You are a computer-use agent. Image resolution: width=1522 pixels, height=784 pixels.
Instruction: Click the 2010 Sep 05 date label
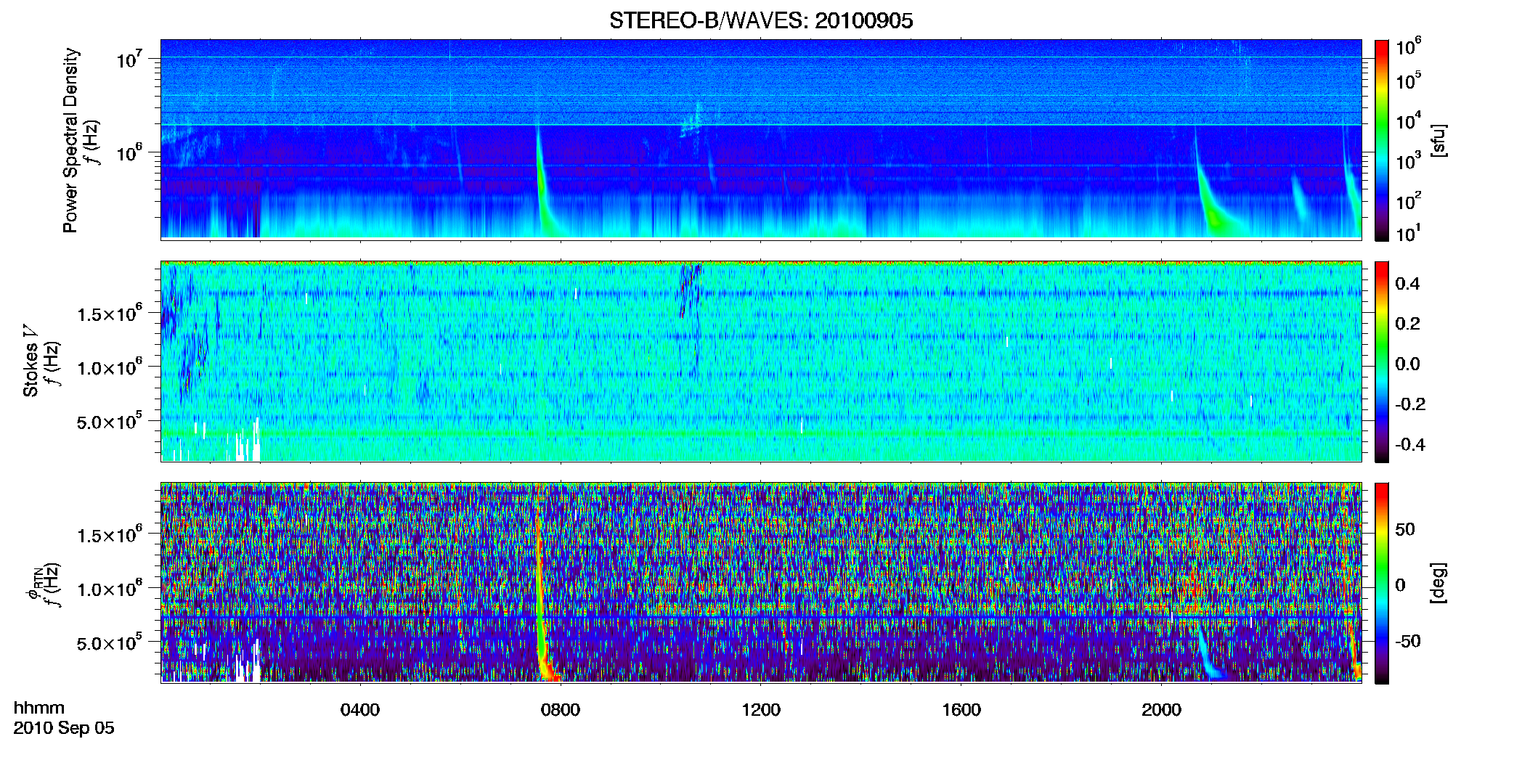(64, 728)
